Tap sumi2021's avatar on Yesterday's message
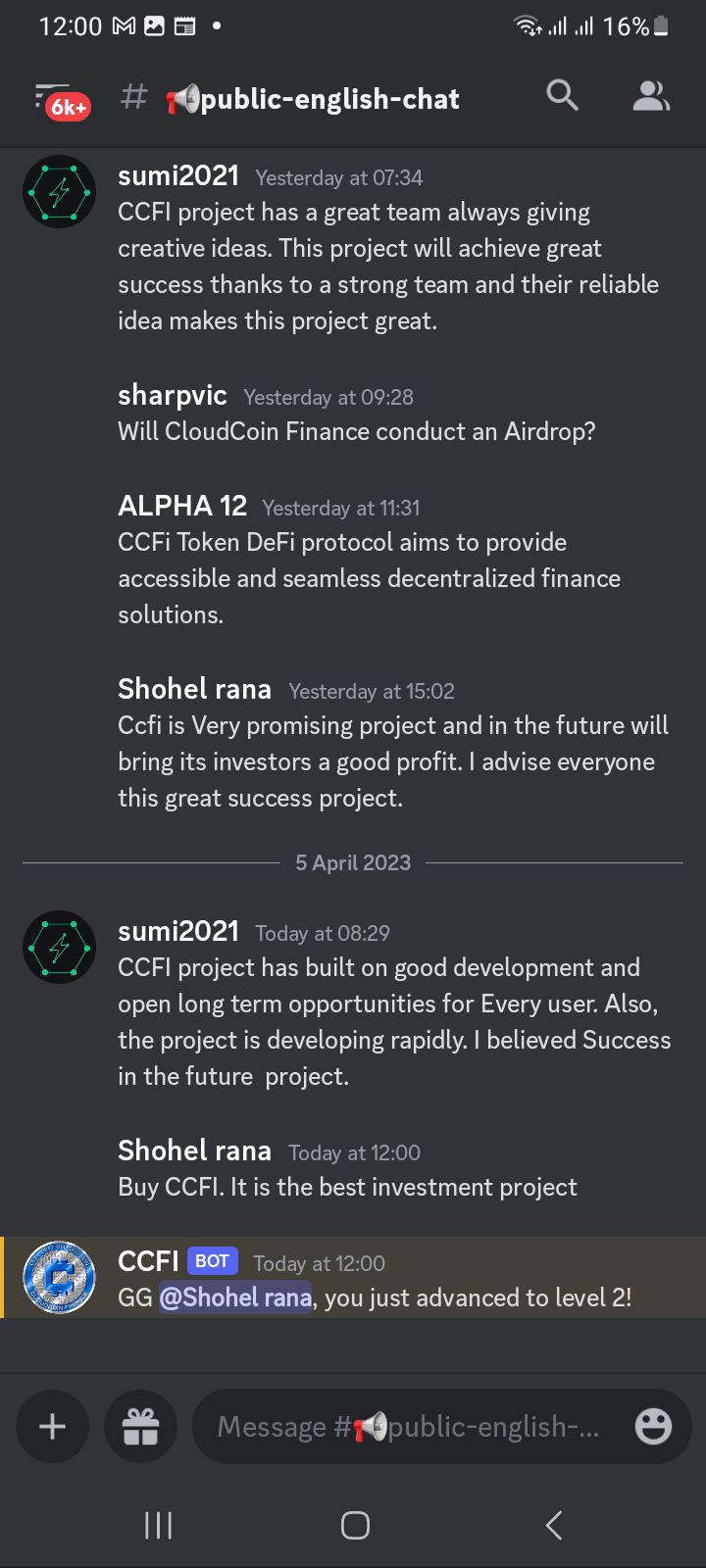The width and height of the screenshot is (706, 1568). (59, 192)
